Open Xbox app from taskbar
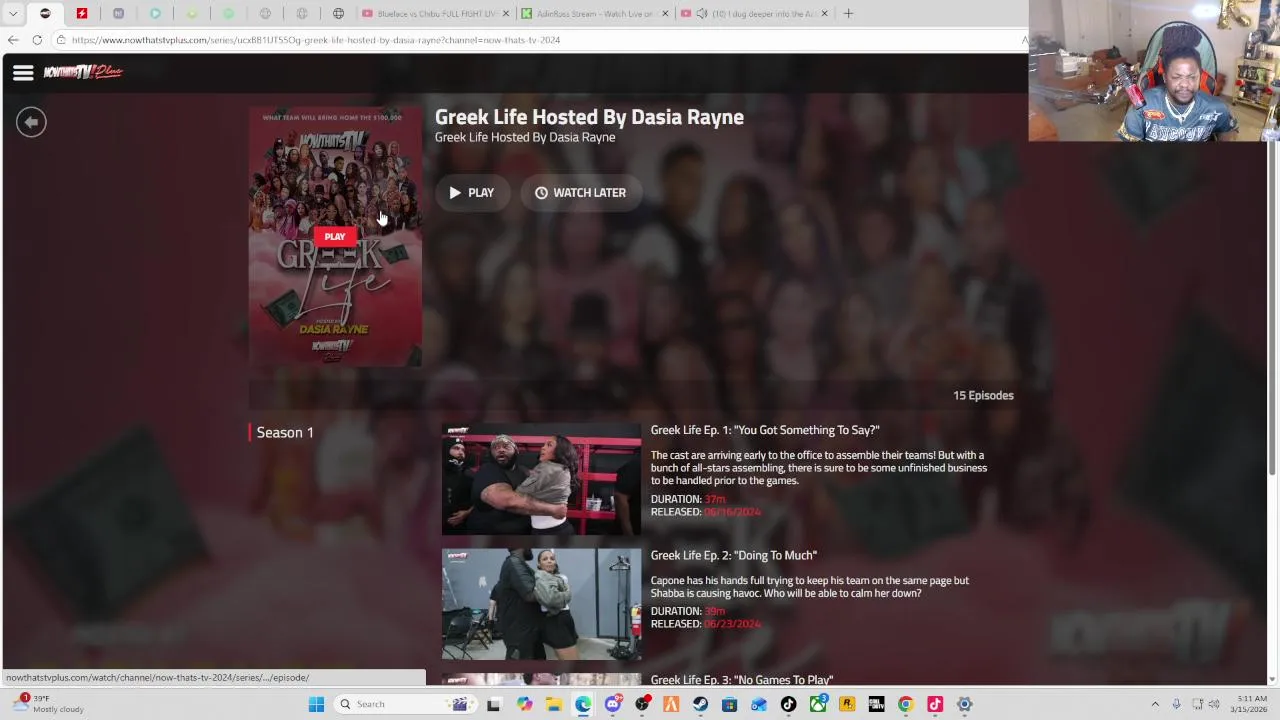The image size is (1280, 720). click(818, 704)
